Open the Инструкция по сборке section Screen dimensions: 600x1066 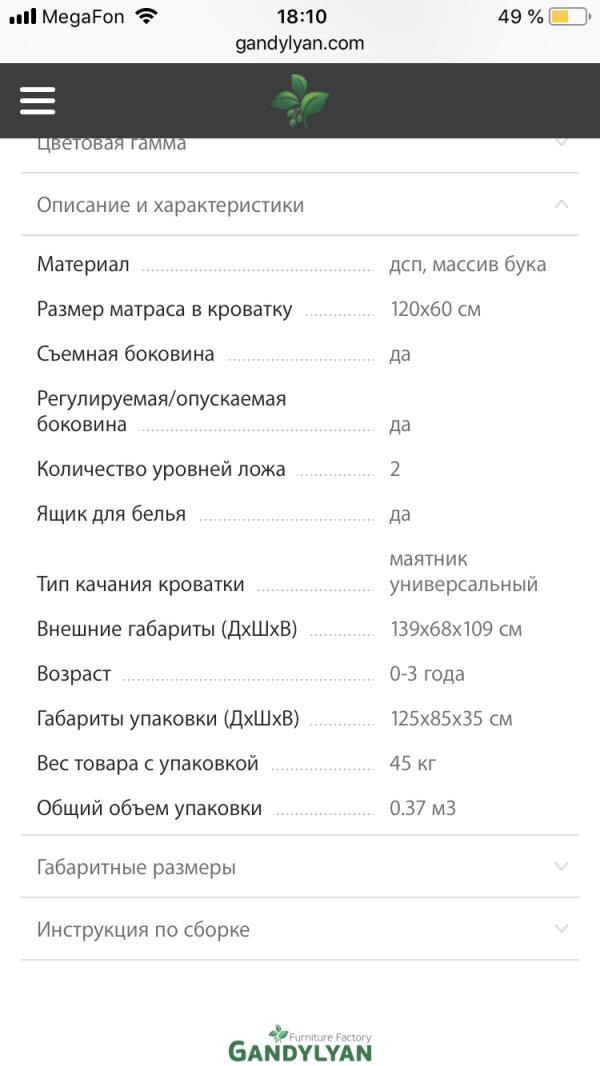[x=143, y=929]
